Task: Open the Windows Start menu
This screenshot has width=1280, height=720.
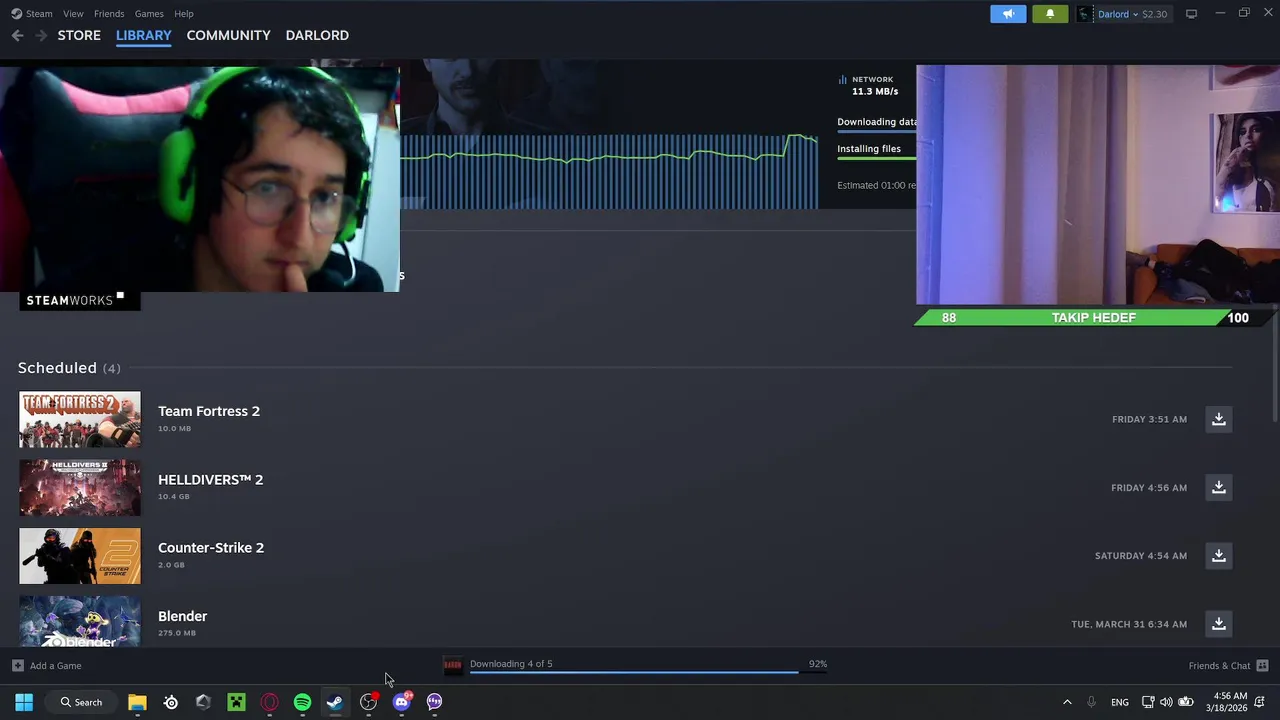Action: [x=24, y=702]
